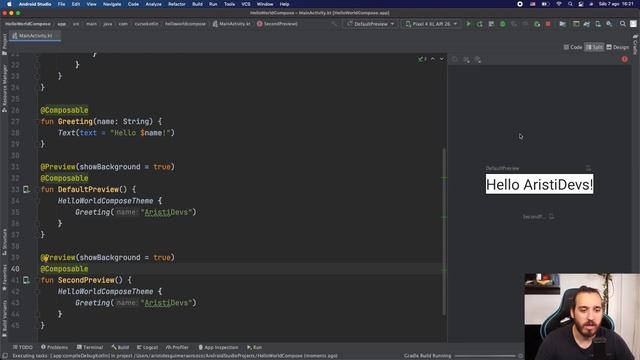Open Search Everywhere magnifier in toolbar
640x360 pixels.
pyautogui.click(x=622, y=24)
